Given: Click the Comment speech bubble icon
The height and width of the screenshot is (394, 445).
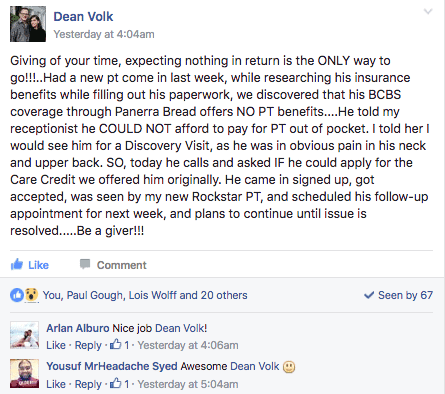Looking at the screenshot, I should pos(85,264).
